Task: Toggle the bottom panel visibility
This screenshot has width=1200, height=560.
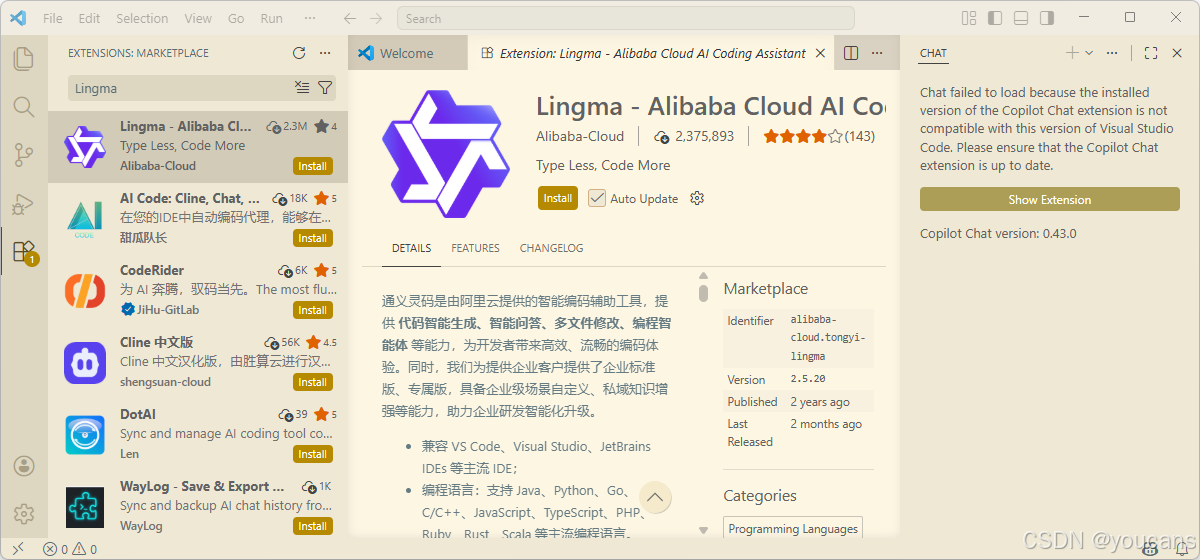Action: [x=1021, y=18]
